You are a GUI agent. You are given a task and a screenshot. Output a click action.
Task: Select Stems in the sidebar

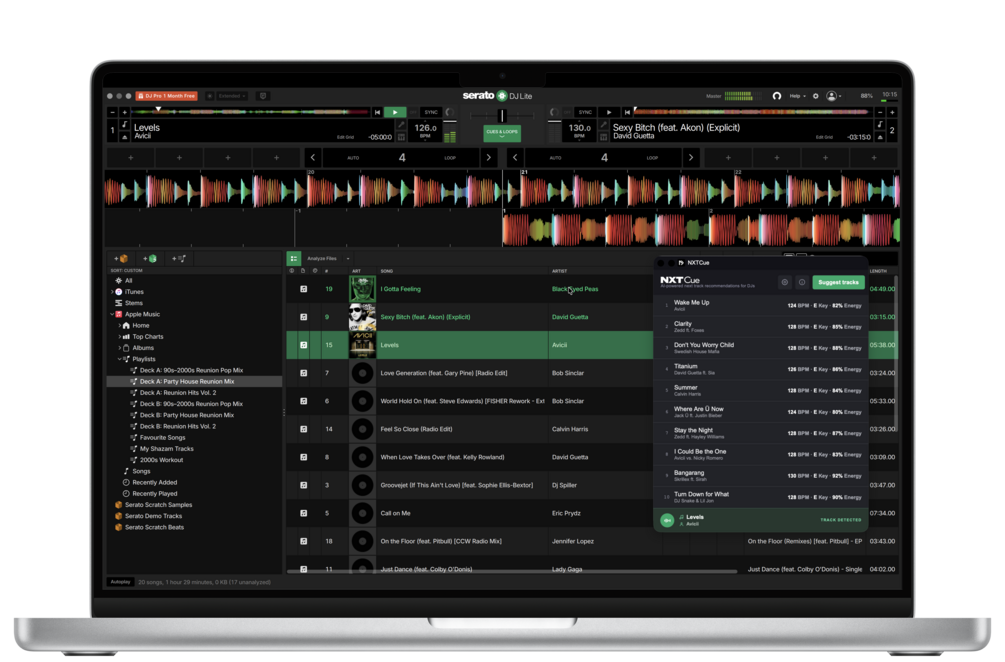click(133, 303)
